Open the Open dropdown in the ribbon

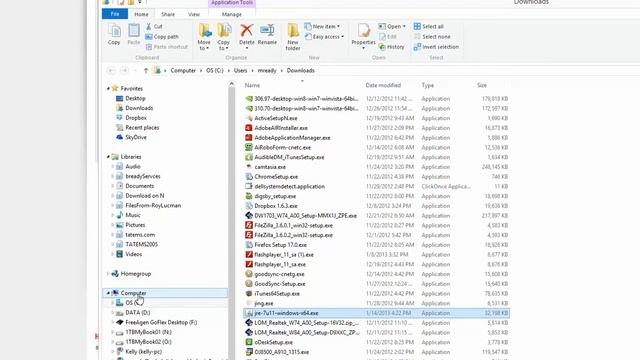pyautogui.click(x=392, y=26)
